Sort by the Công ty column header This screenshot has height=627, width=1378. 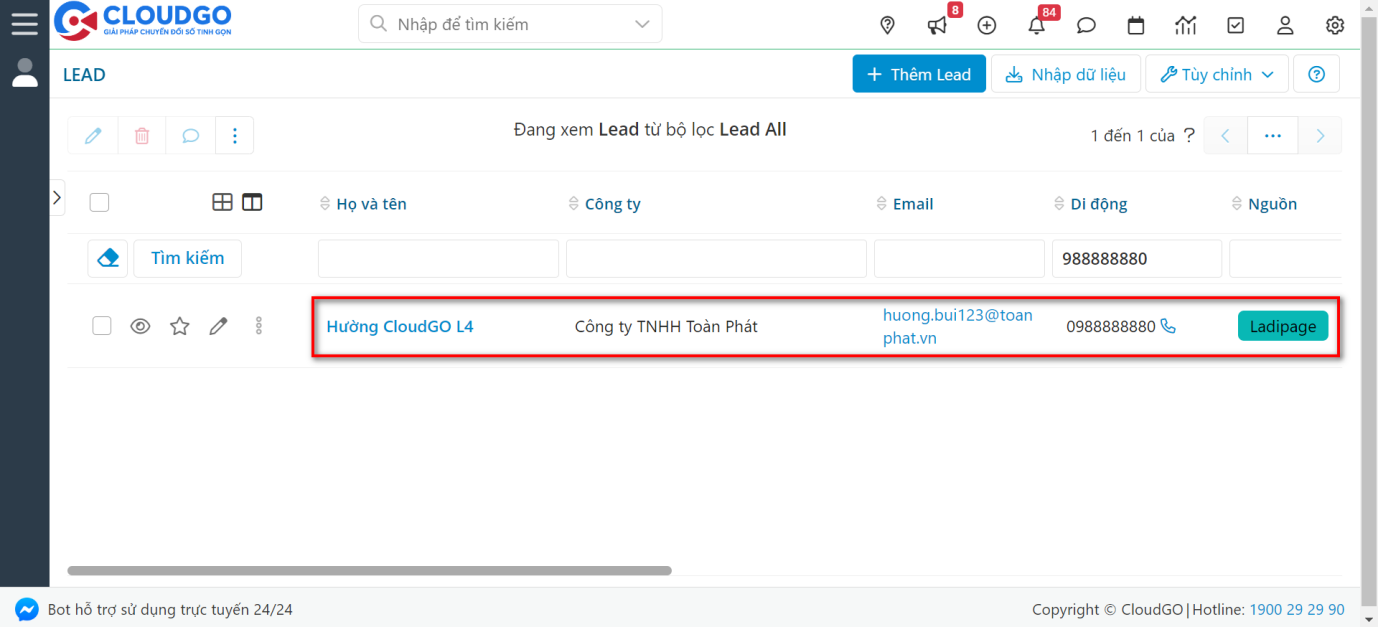(x=612, y=204)
